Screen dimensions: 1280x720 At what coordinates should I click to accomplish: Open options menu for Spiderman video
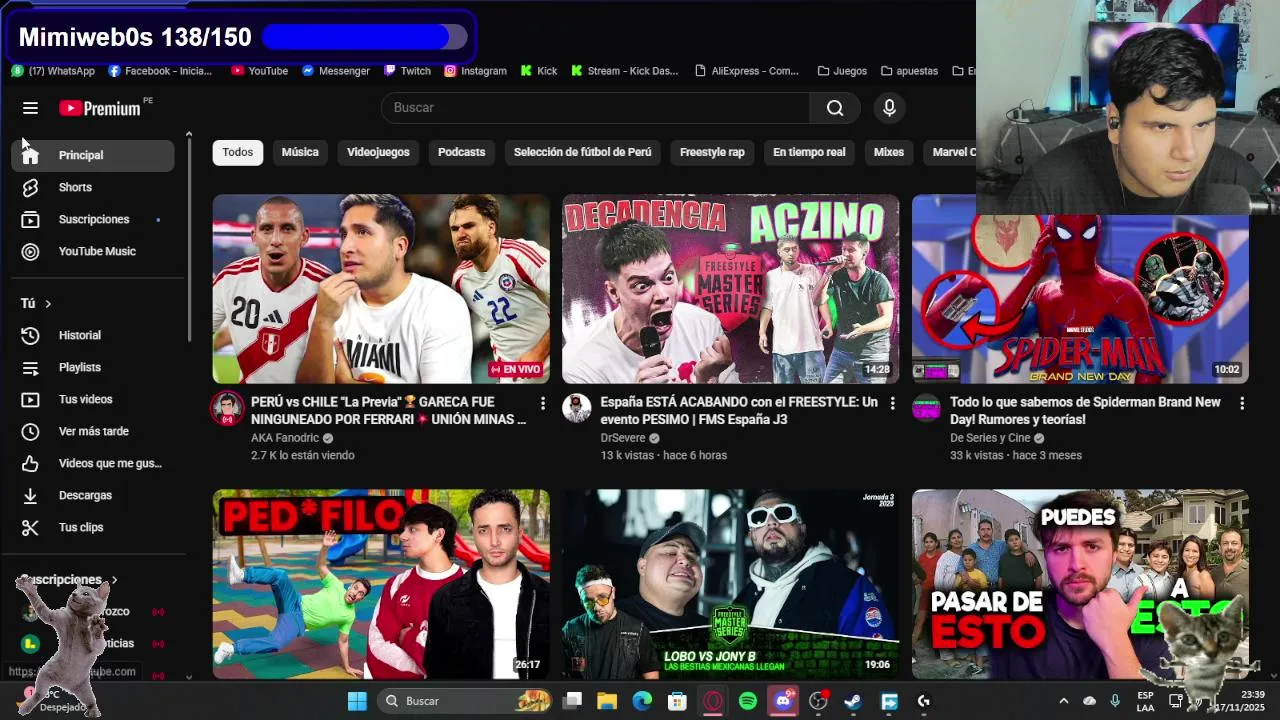(1242, 403)
